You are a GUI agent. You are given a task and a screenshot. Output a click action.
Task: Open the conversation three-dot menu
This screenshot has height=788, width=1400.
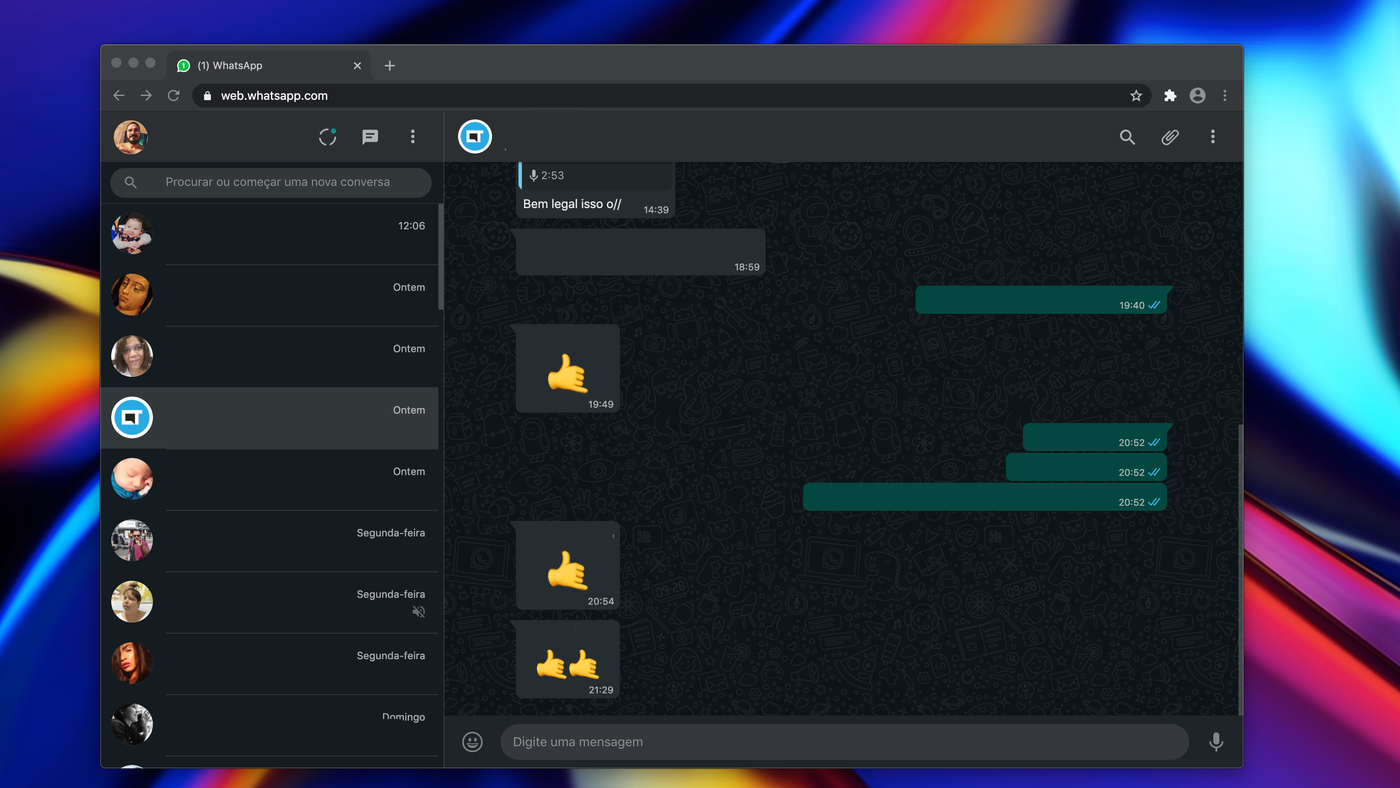tap(1213, 137)
